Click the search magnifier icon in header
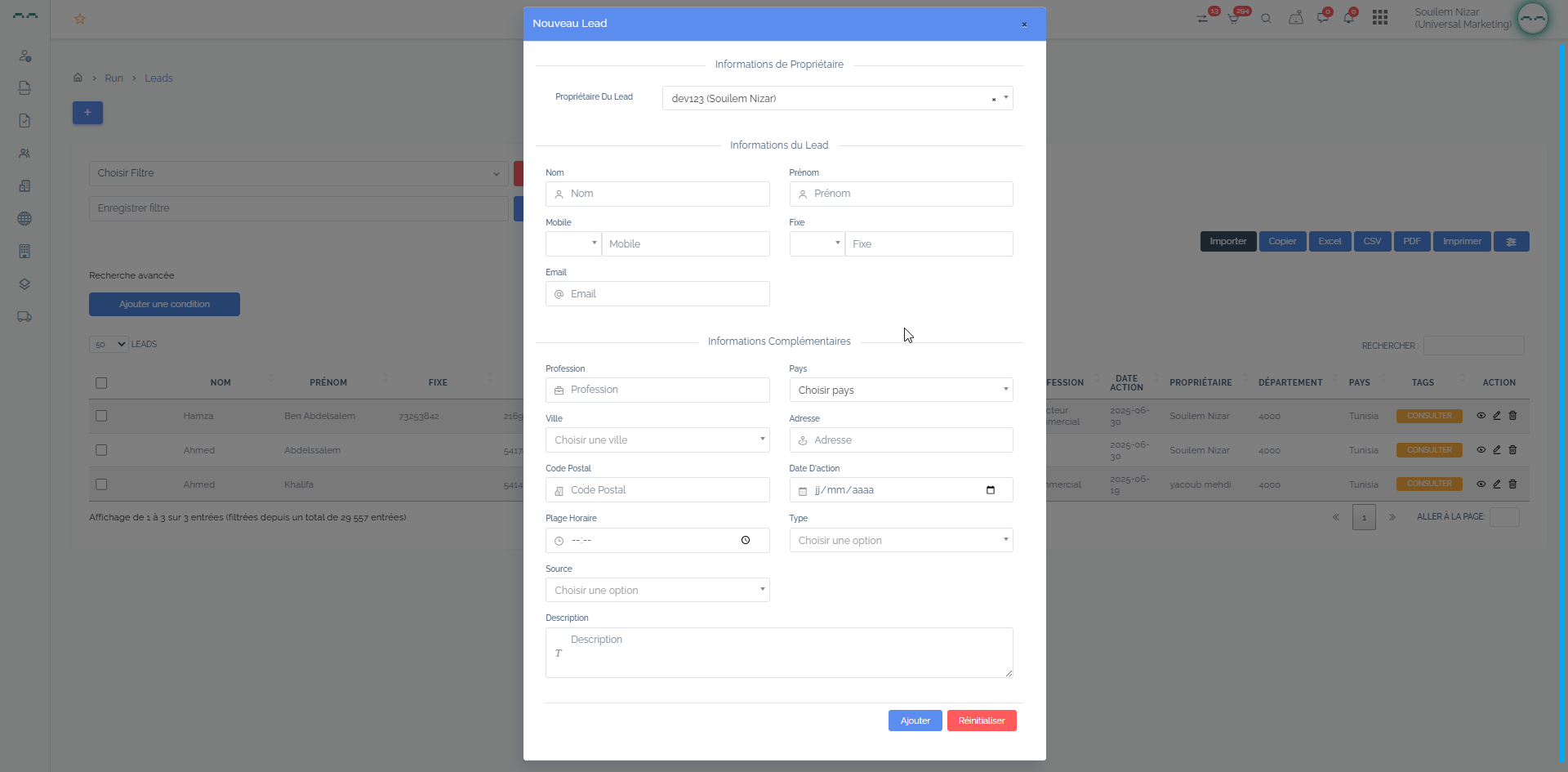This screenshot has width=1568, height=772. click(x=1266, y=18)
